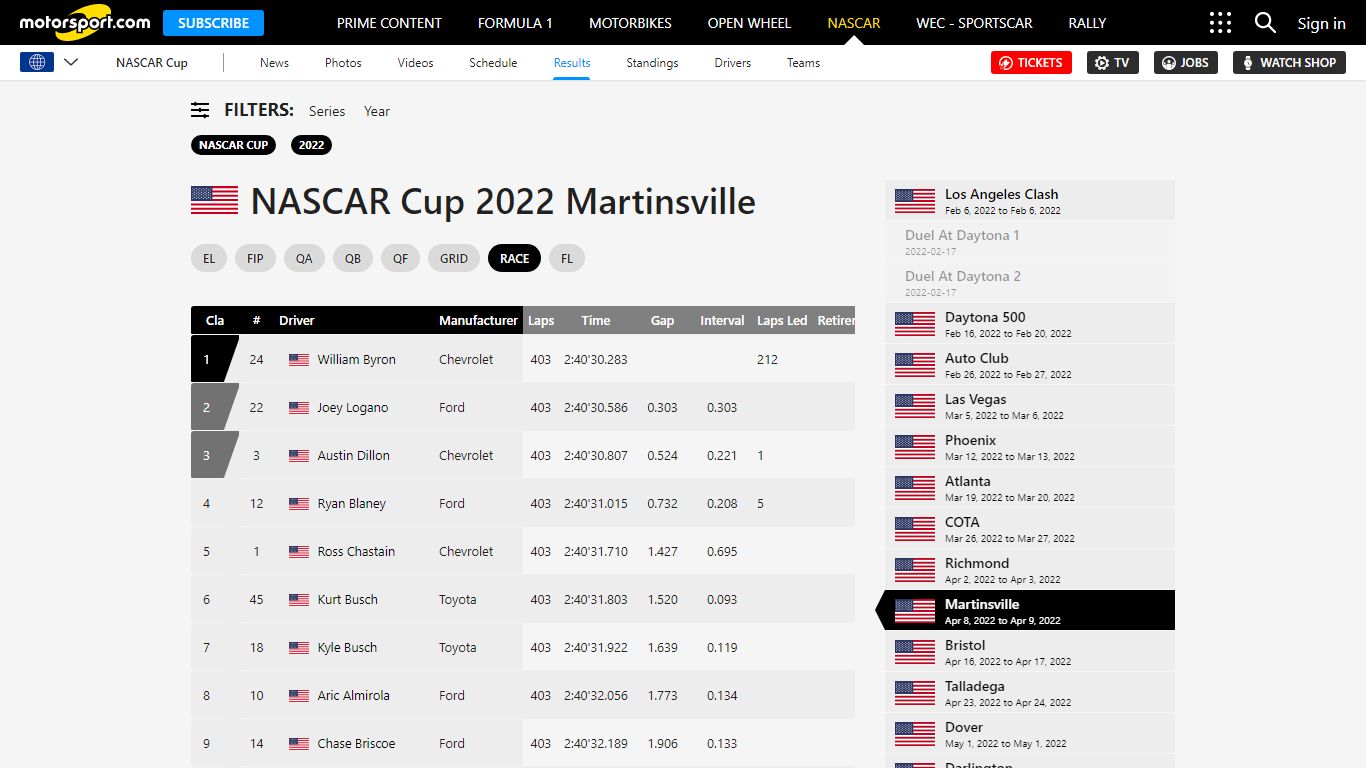Open NASCAR menu item

(x=854, y=23)
